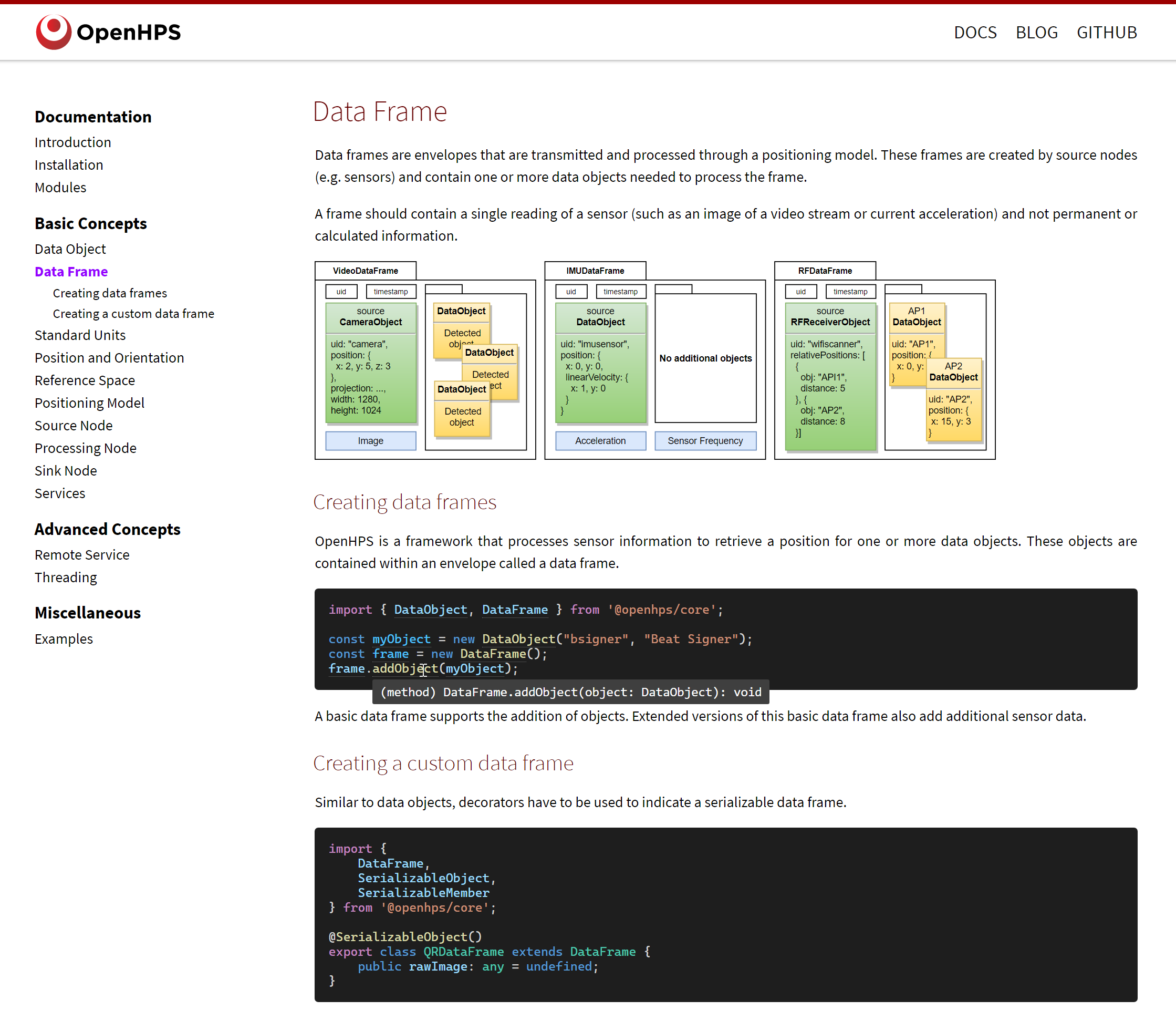
Task: Click the data frame types diagram image
Action: coord(655,360)
